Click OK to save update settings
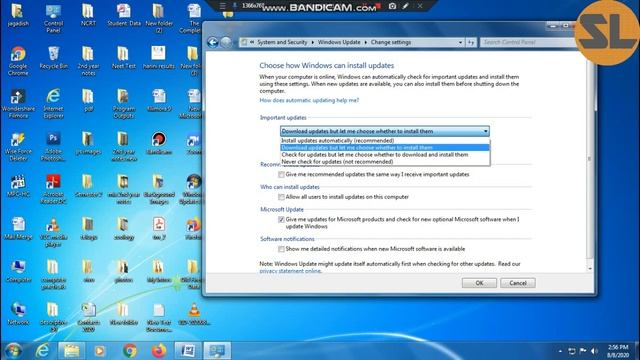The image size is (640, 360). coord(479,283)
